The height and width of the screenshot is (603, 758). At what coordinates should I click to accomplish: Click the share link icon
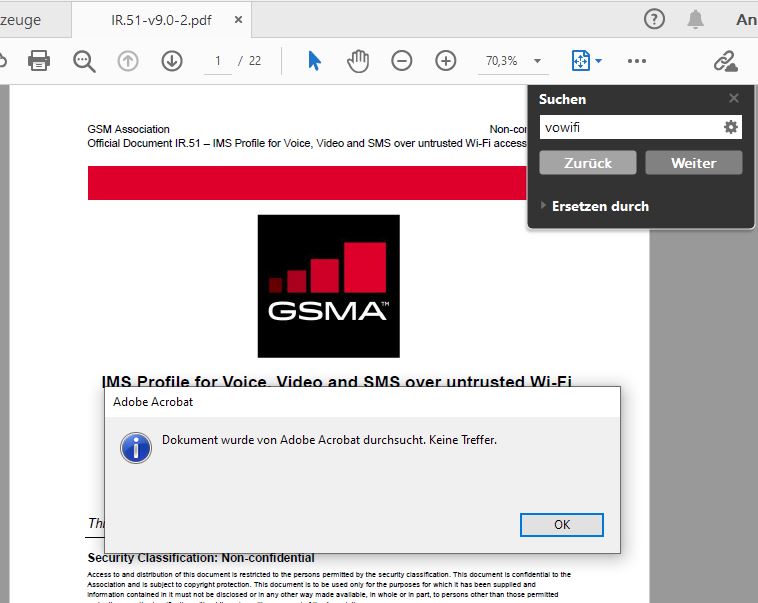tap(725, 61)
